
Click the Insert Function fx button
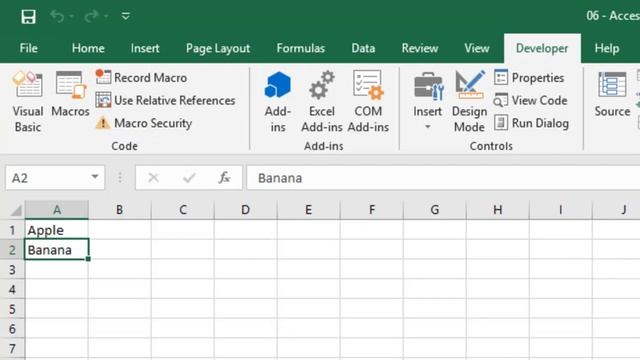coord(224,178)
